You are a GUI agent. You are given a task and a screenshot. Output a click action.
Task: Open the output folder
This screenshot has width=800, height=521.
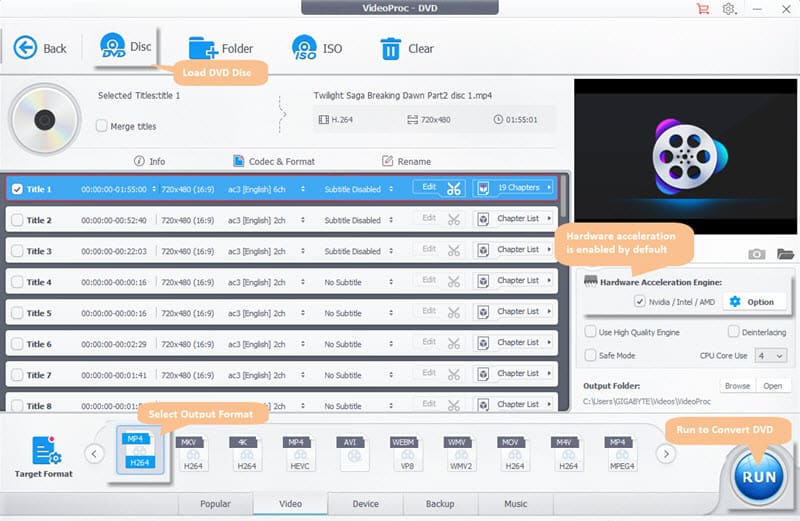tap(772, 386)
